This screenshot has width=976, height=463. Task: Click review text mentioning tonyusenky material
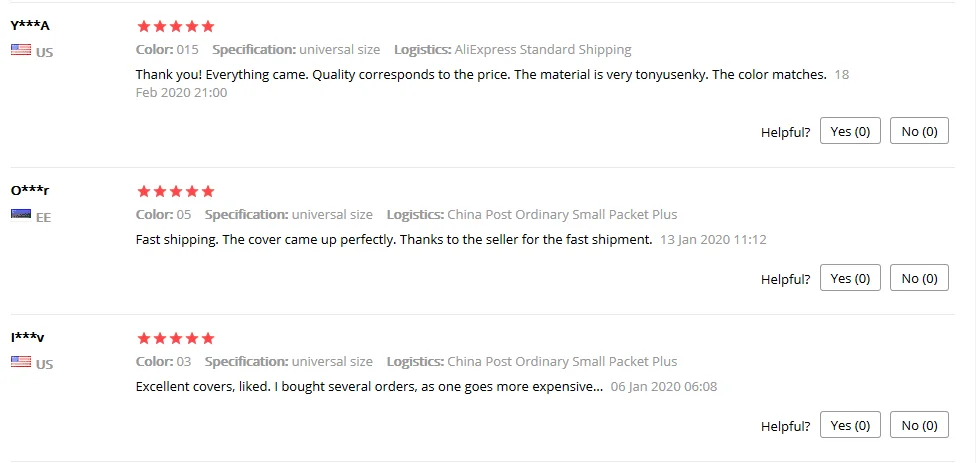(x=480, y=75)
